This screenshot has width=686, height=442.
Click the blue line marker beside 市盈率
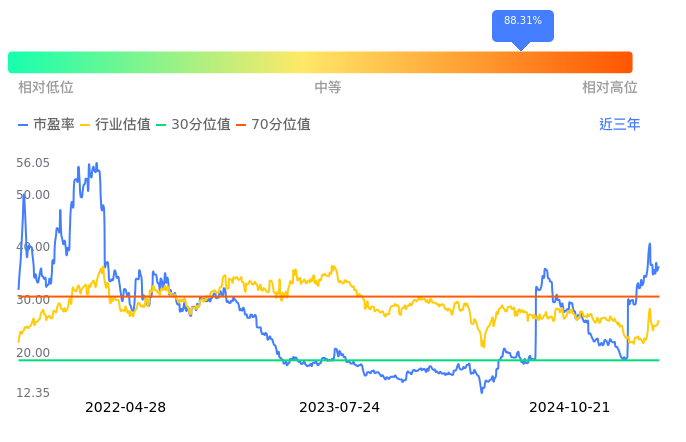click(24, 125)
